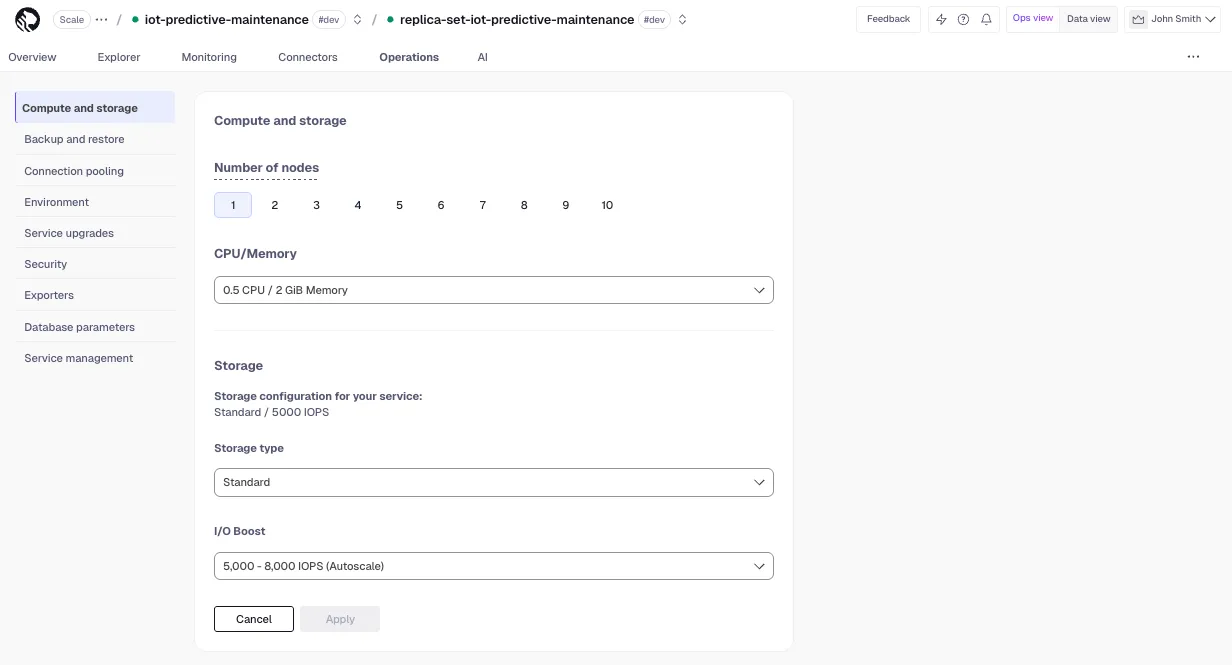Open the lightning bolt quick actions icon
This screenshot has height=665, width=1232.
click(x=941, y=19)
